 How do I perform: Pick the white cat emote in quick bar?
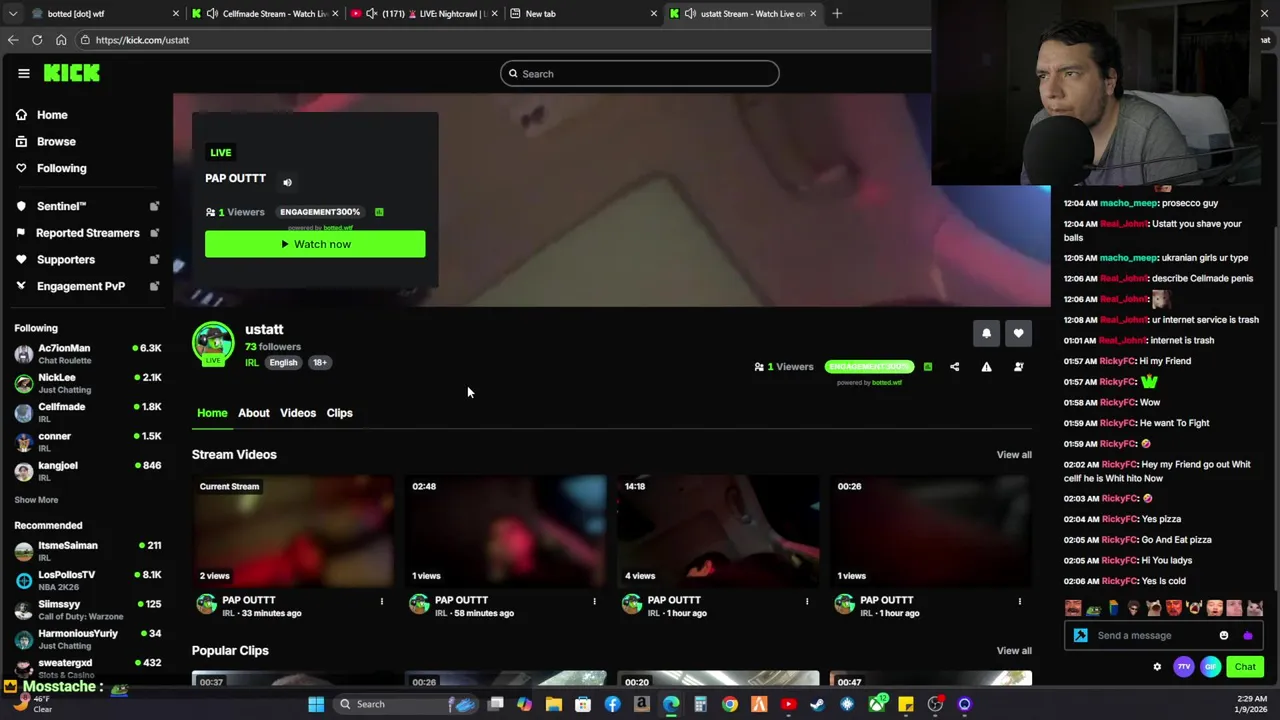click(x=1254, y=608)
